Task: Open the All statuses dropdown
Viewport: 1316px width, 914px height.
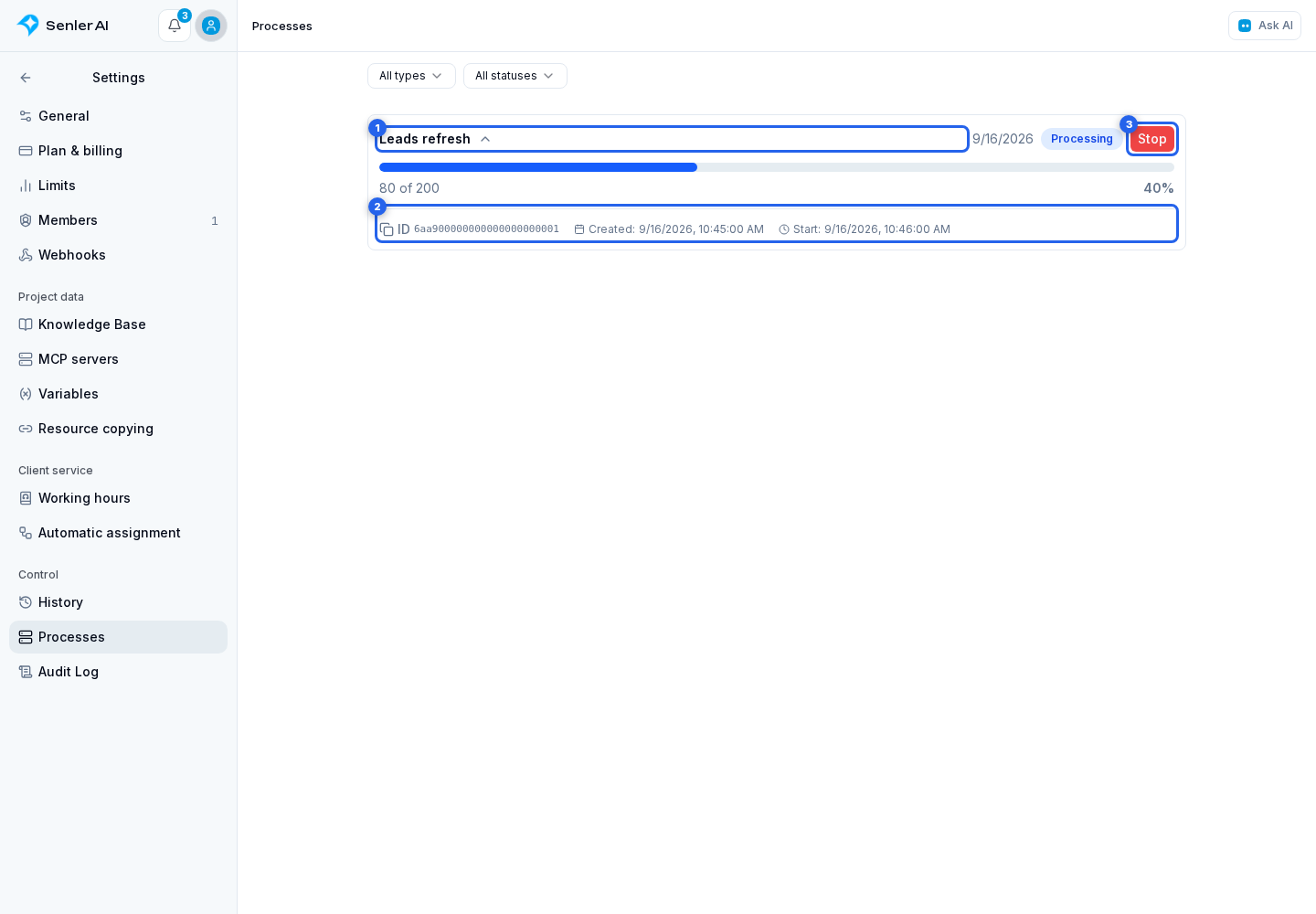Action: click(x=515, y=76)
